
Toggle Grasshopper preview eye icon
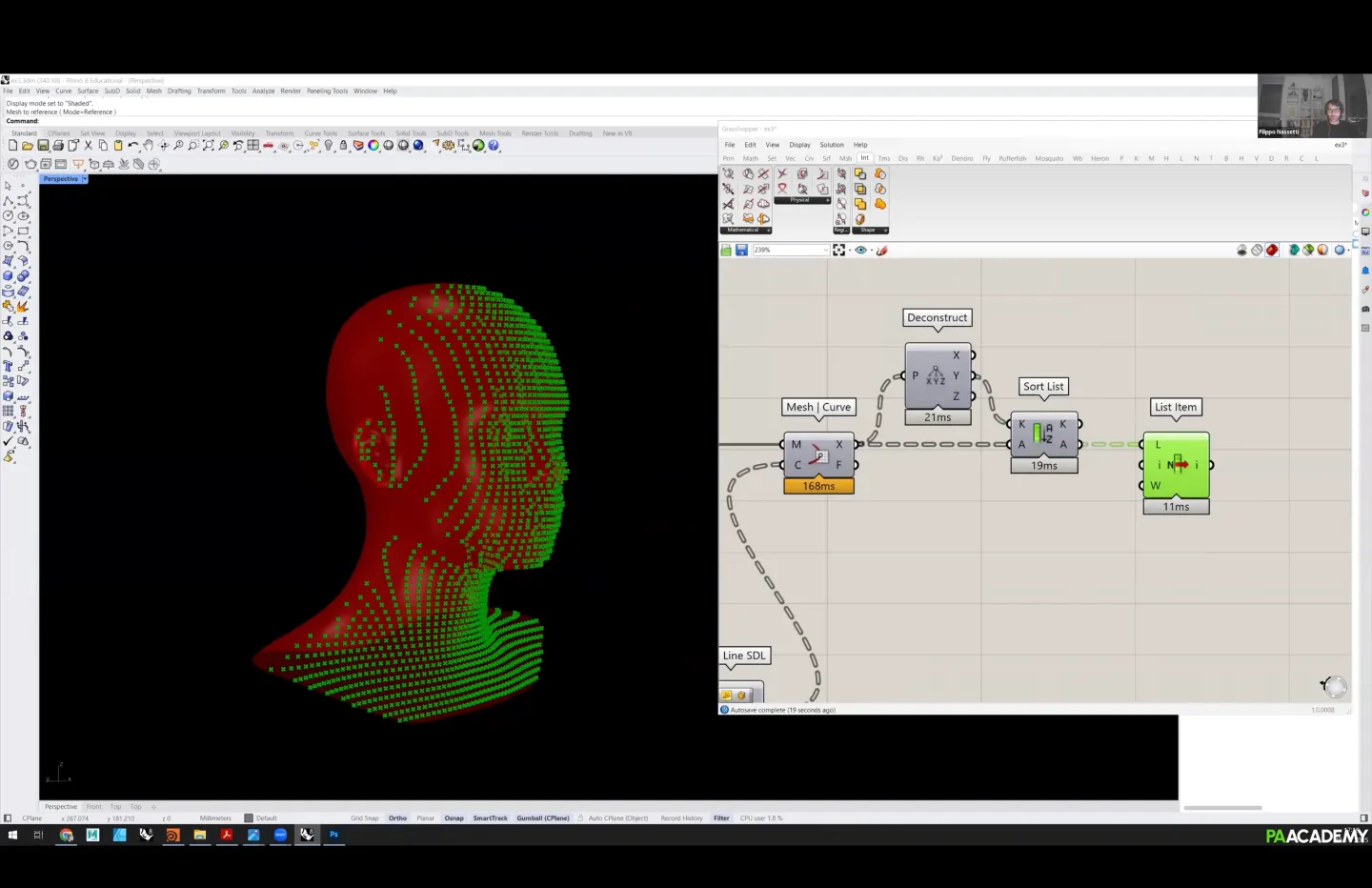[x=860, y=251]
